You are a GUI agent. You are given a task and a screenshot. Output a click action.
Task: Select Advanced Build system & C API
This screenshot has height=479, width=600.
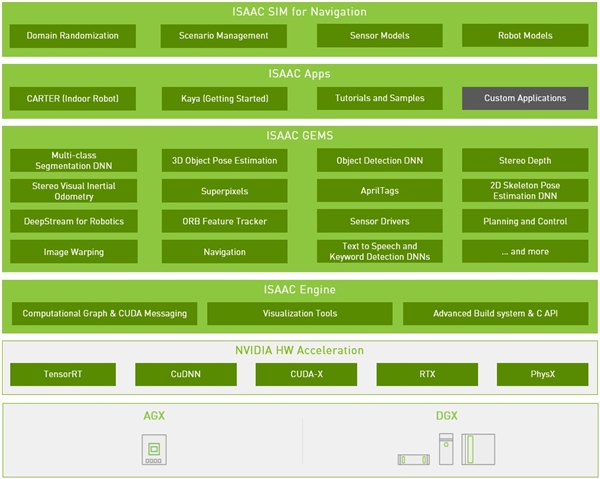tap(496, 314)
